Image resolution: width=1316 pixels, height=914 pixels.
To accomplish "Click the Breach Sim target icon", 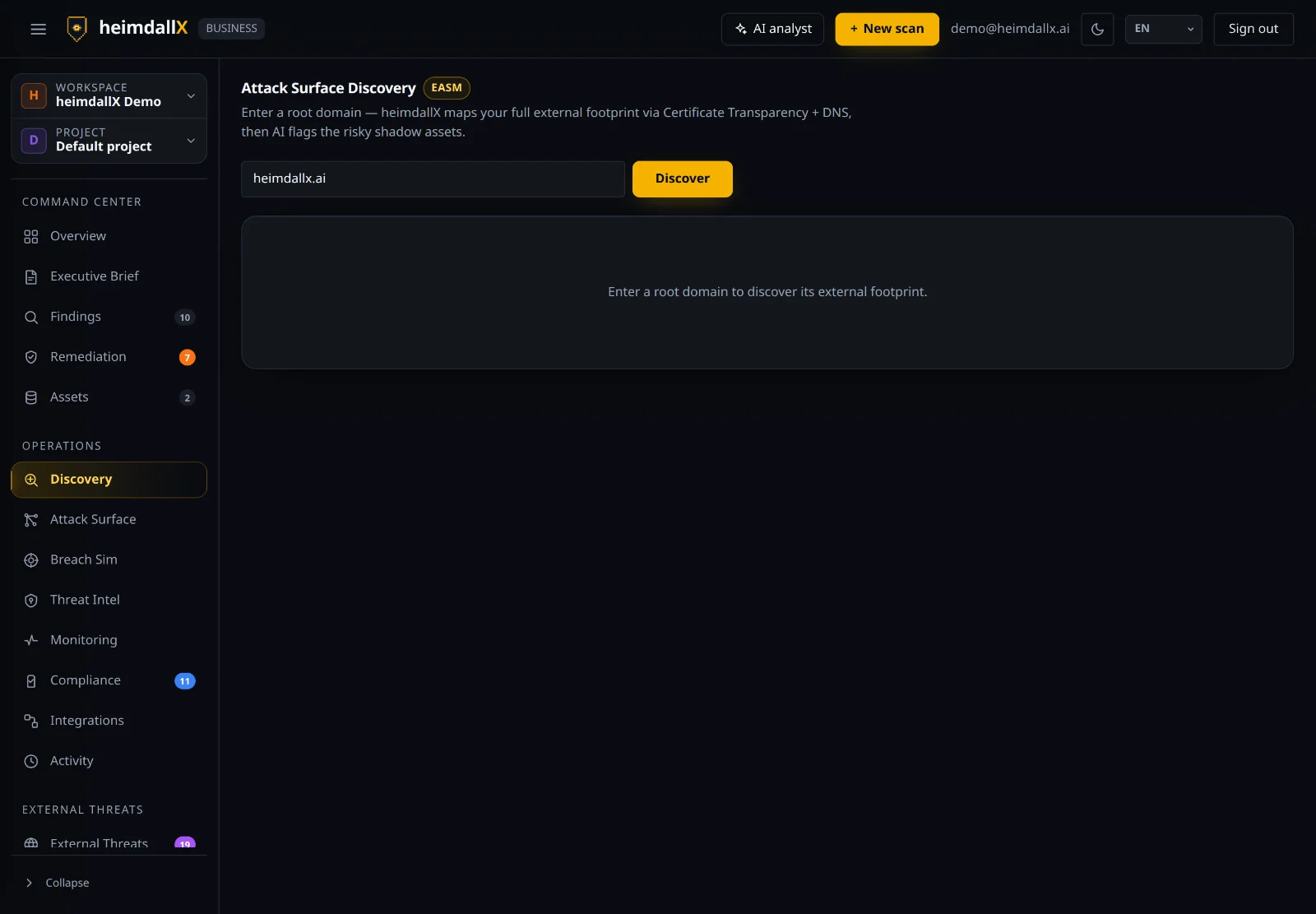I will pyautogui.click(x=31, y=560).
